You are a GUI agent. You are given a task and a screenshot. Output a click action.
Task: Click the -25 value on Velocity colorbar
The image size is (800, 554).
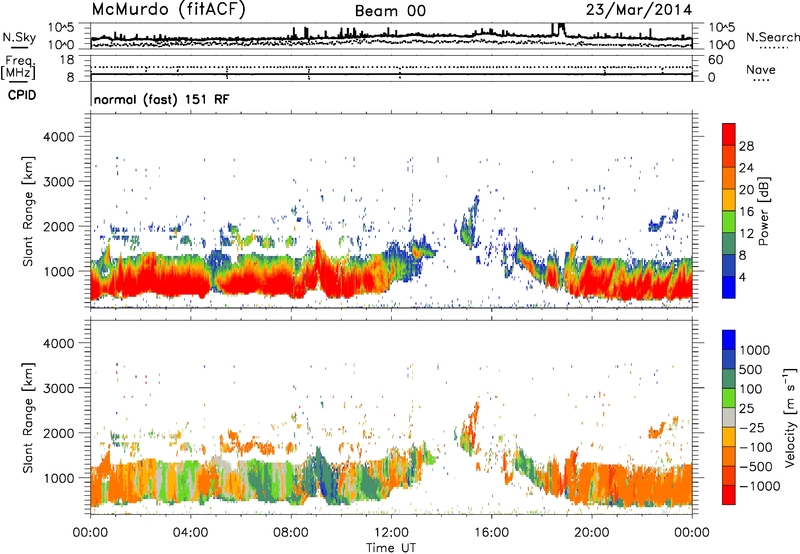pos(752,428)
